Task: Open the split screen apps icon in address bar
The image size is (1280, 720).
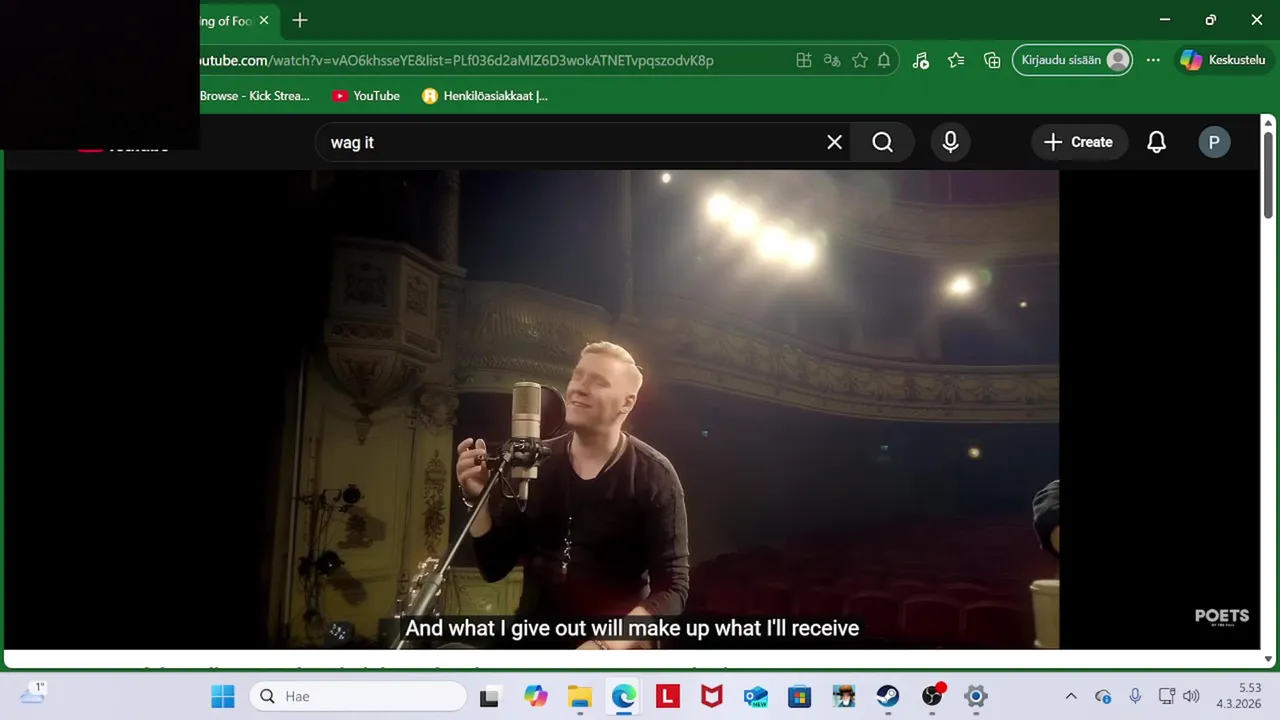Action: click(x=804, y=60)
